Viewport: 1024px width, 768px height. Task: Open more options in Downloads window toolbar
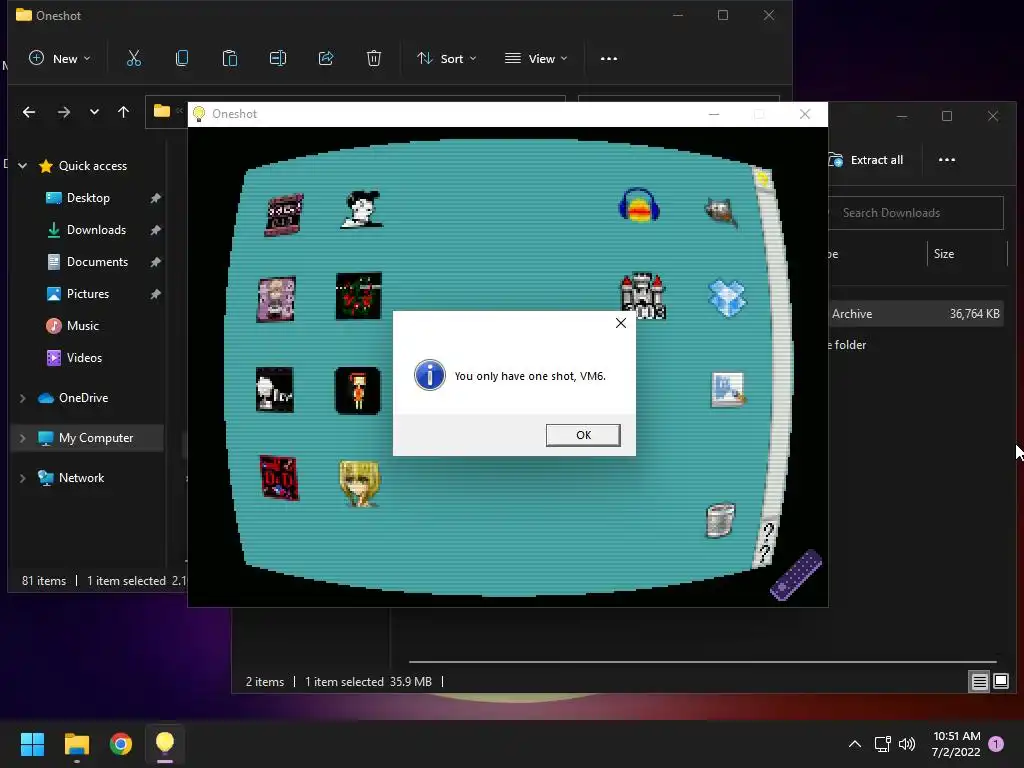click(946, 160)
